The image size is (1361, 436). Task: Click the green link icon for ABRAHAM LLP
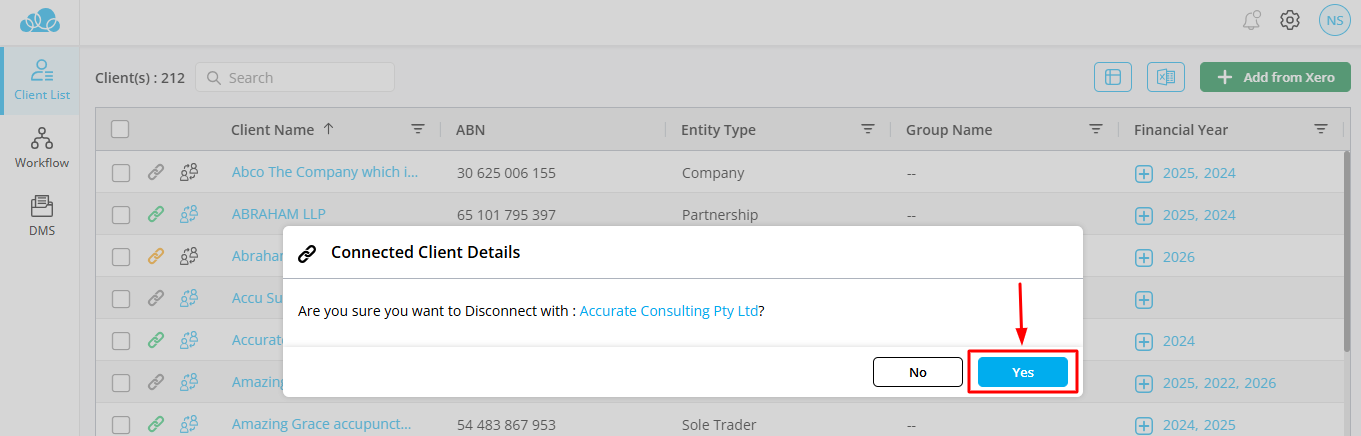coord(155,214)
